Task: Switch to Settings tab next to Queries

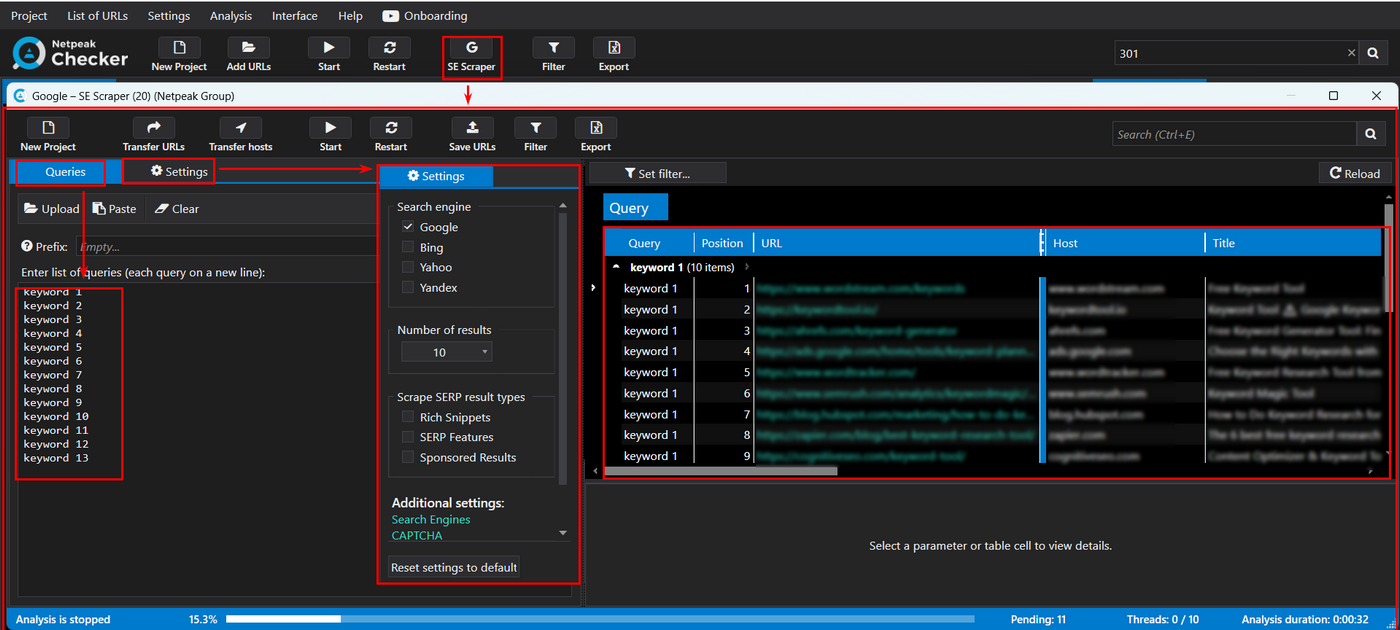Action: pyautogui.click(x=180, y=172)
